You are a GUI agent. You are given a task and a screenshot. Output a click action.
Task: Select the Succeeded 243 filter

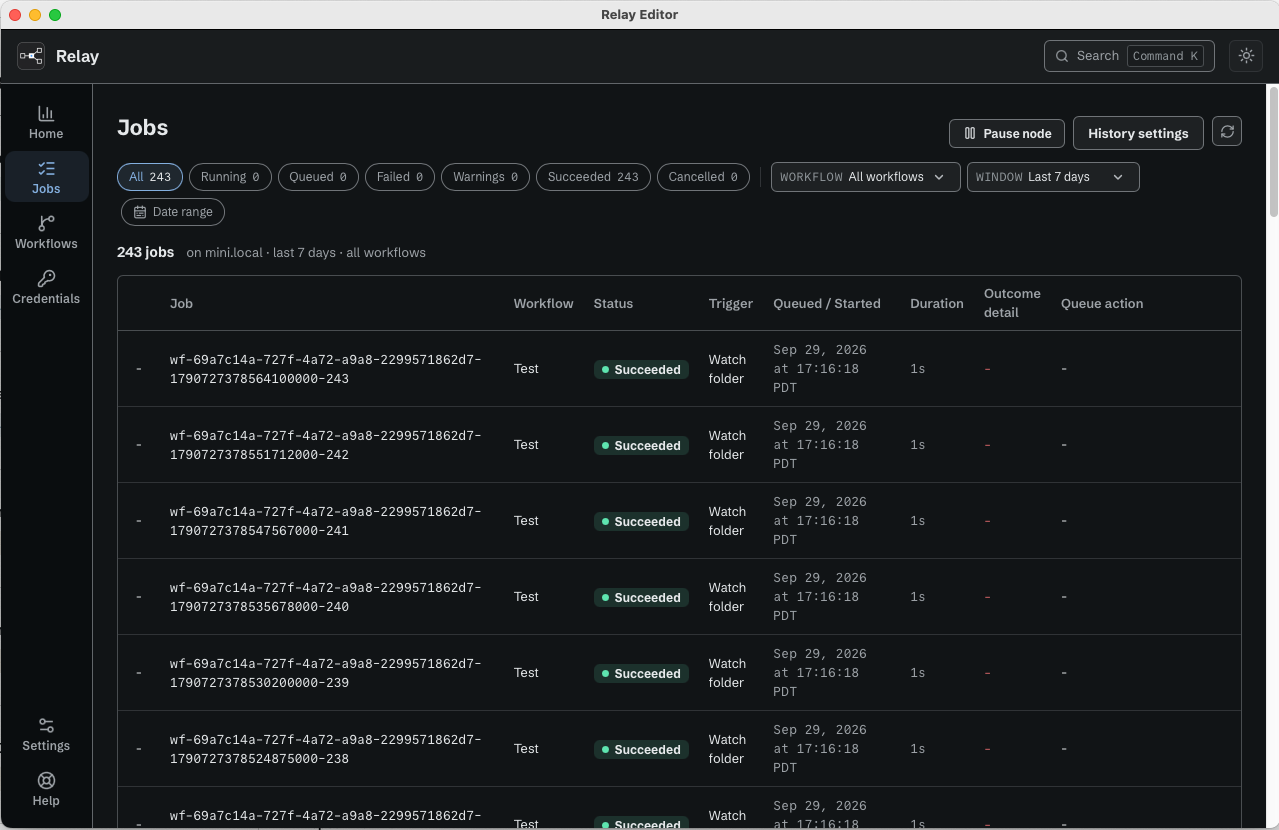click(593, 177)
